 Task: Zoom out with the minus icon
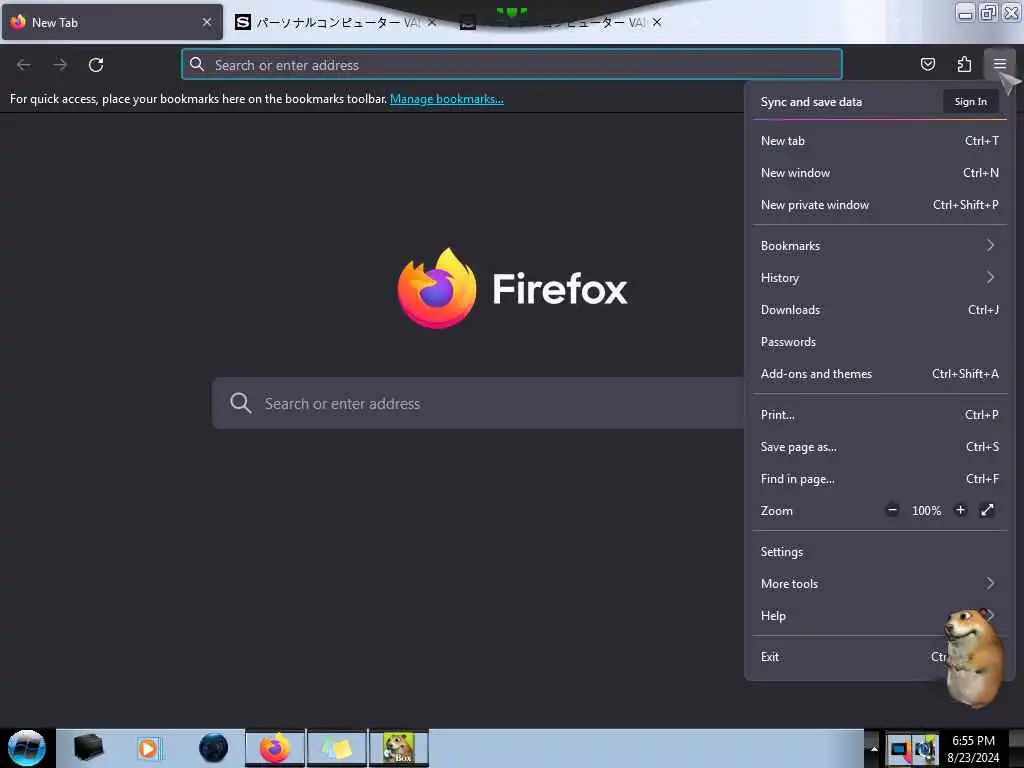[x=892, y=510]
